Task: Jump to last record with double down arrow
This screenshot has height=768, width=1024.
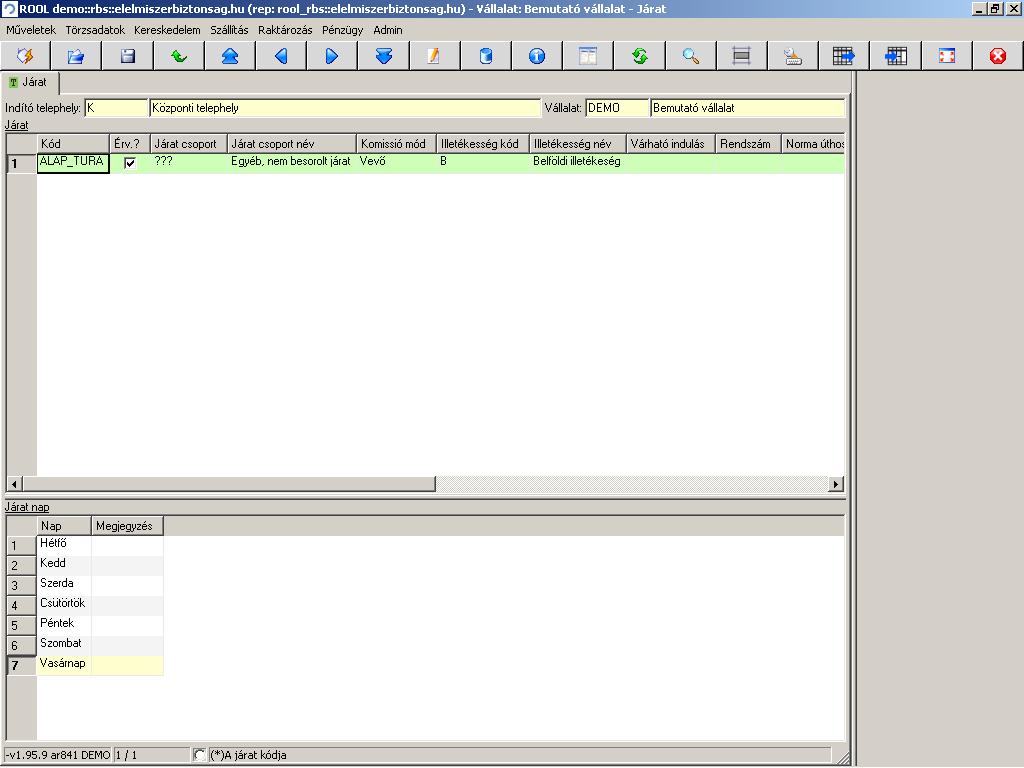Action: pyautogui.click(x=383, y=56)
